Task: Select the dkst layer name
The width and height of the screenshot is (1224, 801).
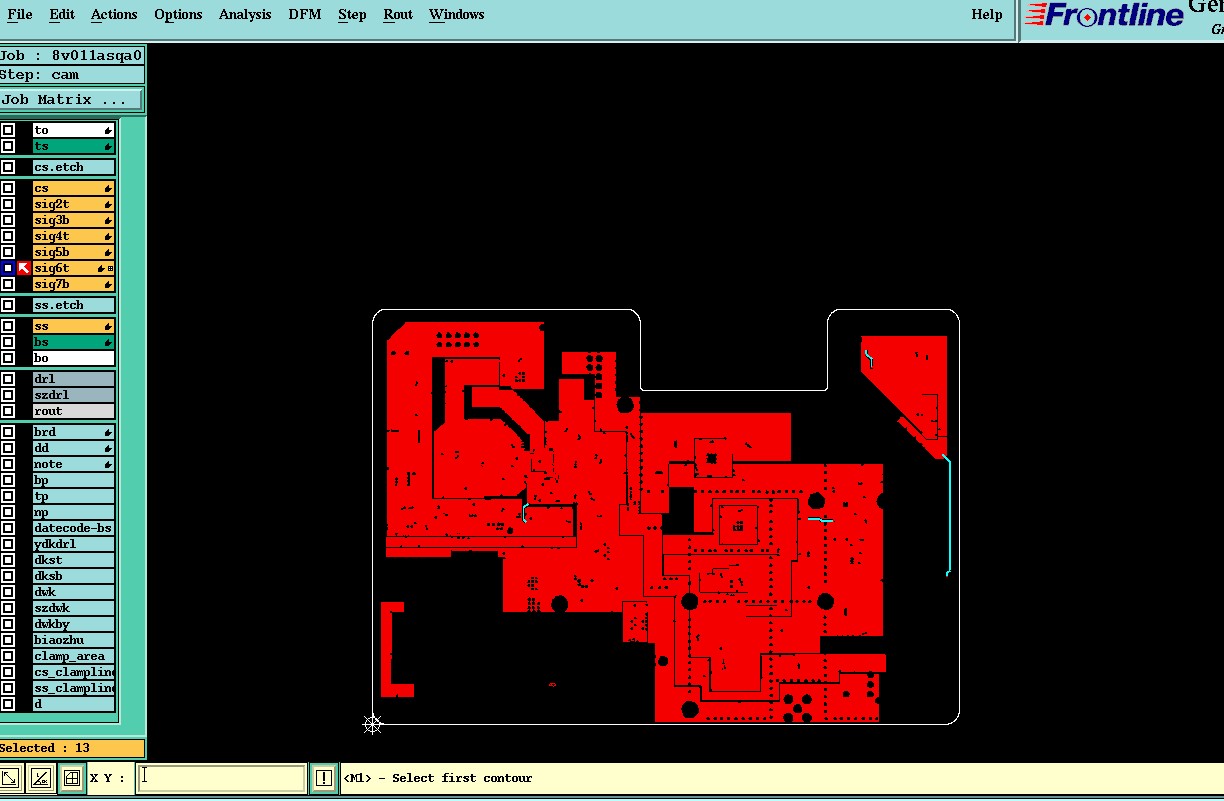Action: click(x=73, y=560)
